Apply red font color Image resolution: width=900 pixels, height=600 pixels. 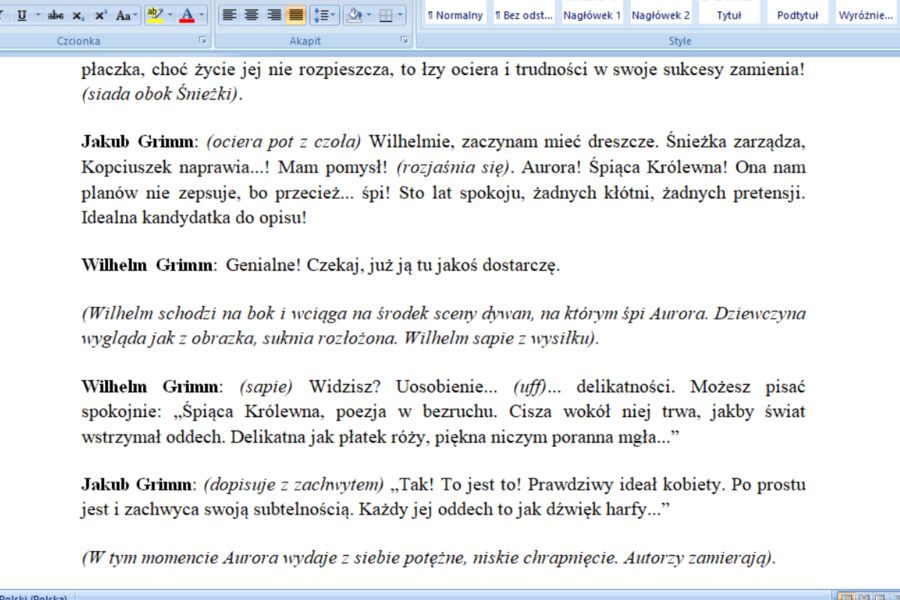[187, 15]
